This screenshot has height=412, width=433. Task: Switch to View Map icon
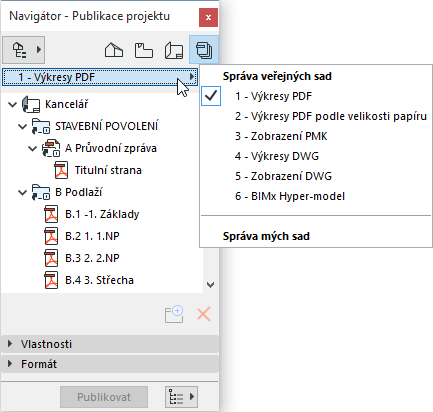pyautogui.click(x=144, y=50)
